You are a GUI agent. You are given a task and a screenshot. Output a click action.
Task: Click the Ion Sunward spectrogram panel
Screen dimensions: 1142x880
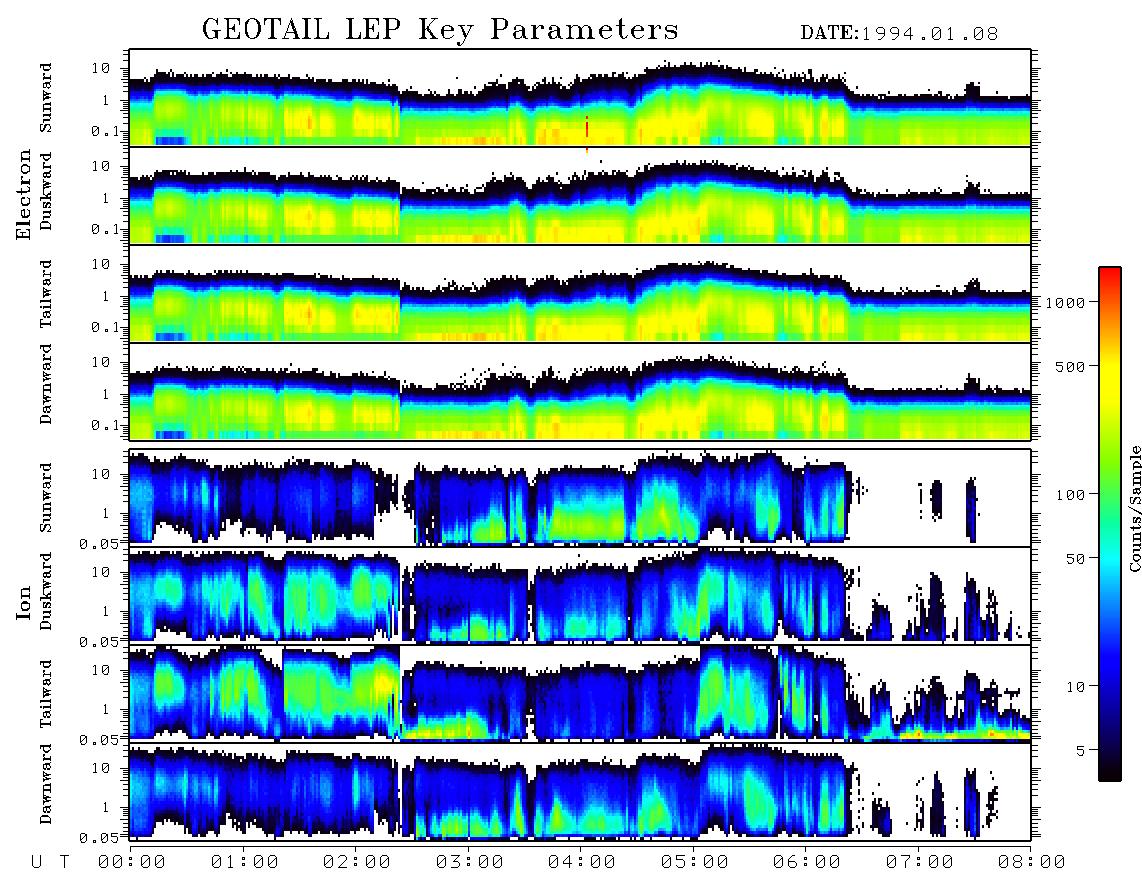(580, 498)
